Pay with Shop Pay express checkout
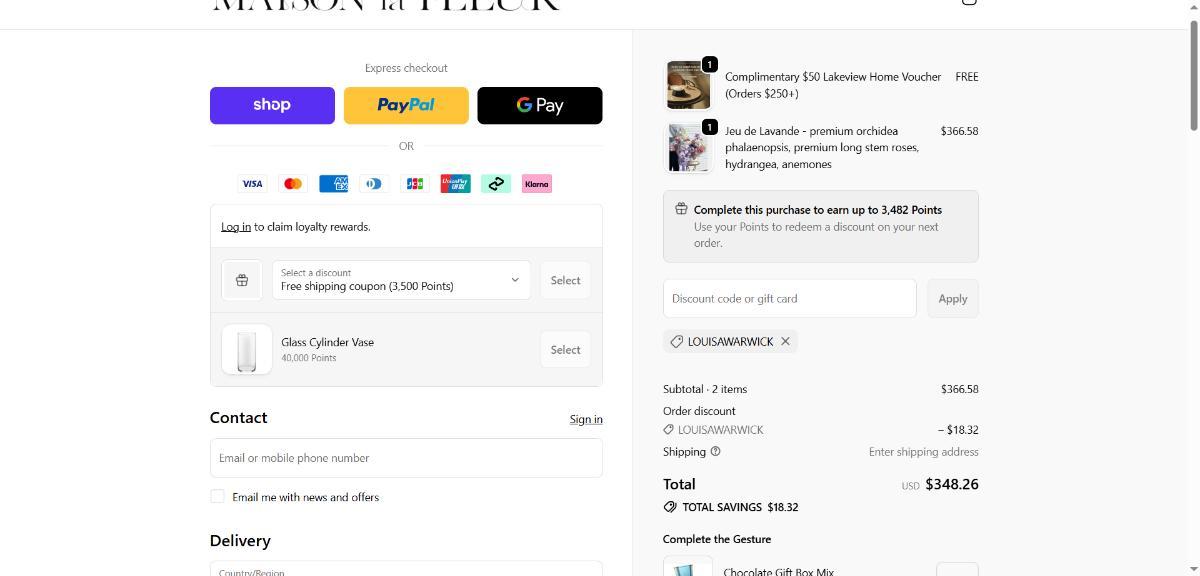Viewport: 1200px width, 576px height. click(x=272, y=105)
